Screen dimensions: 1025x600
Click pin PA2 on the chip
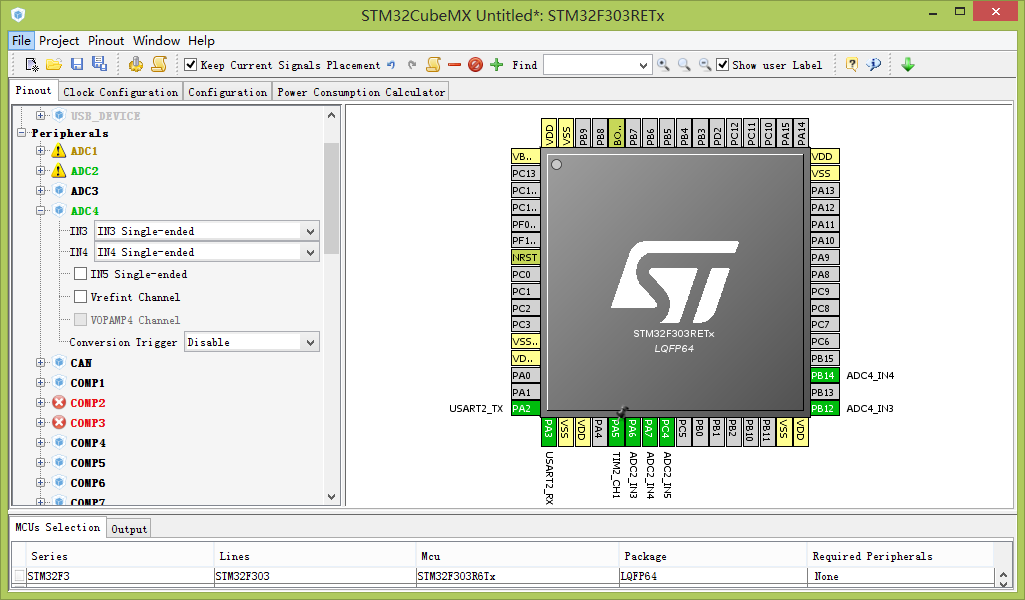point(526,408)
